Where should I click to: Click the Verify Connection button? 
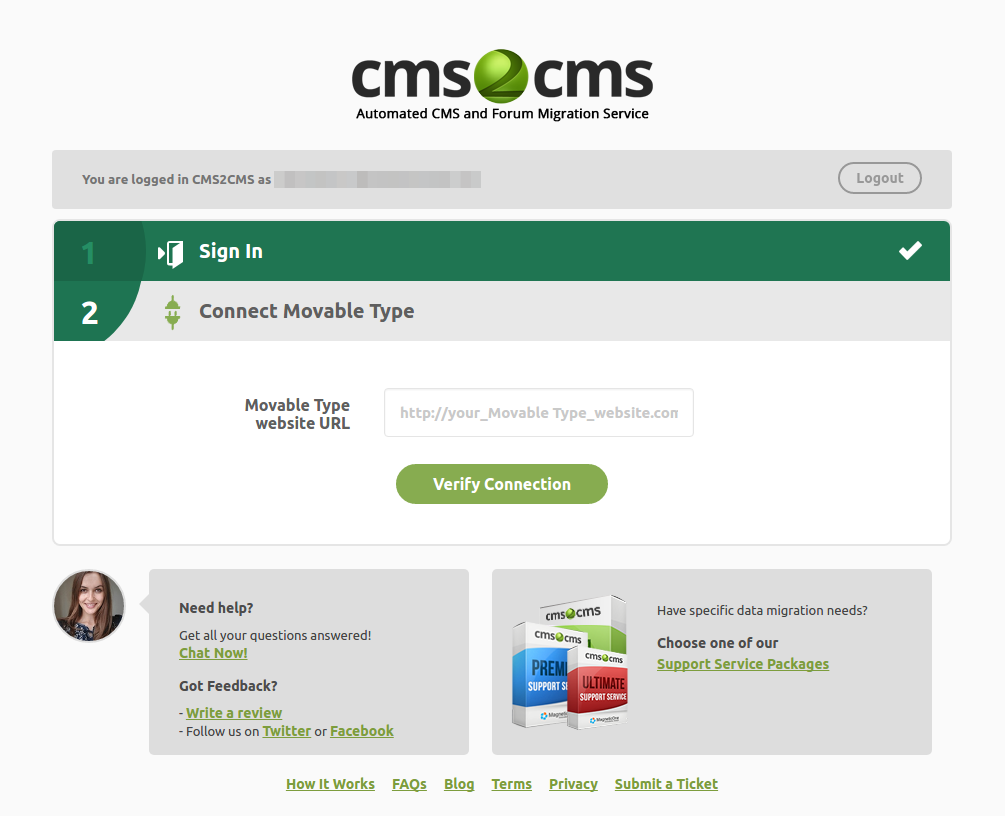[502, 484]
